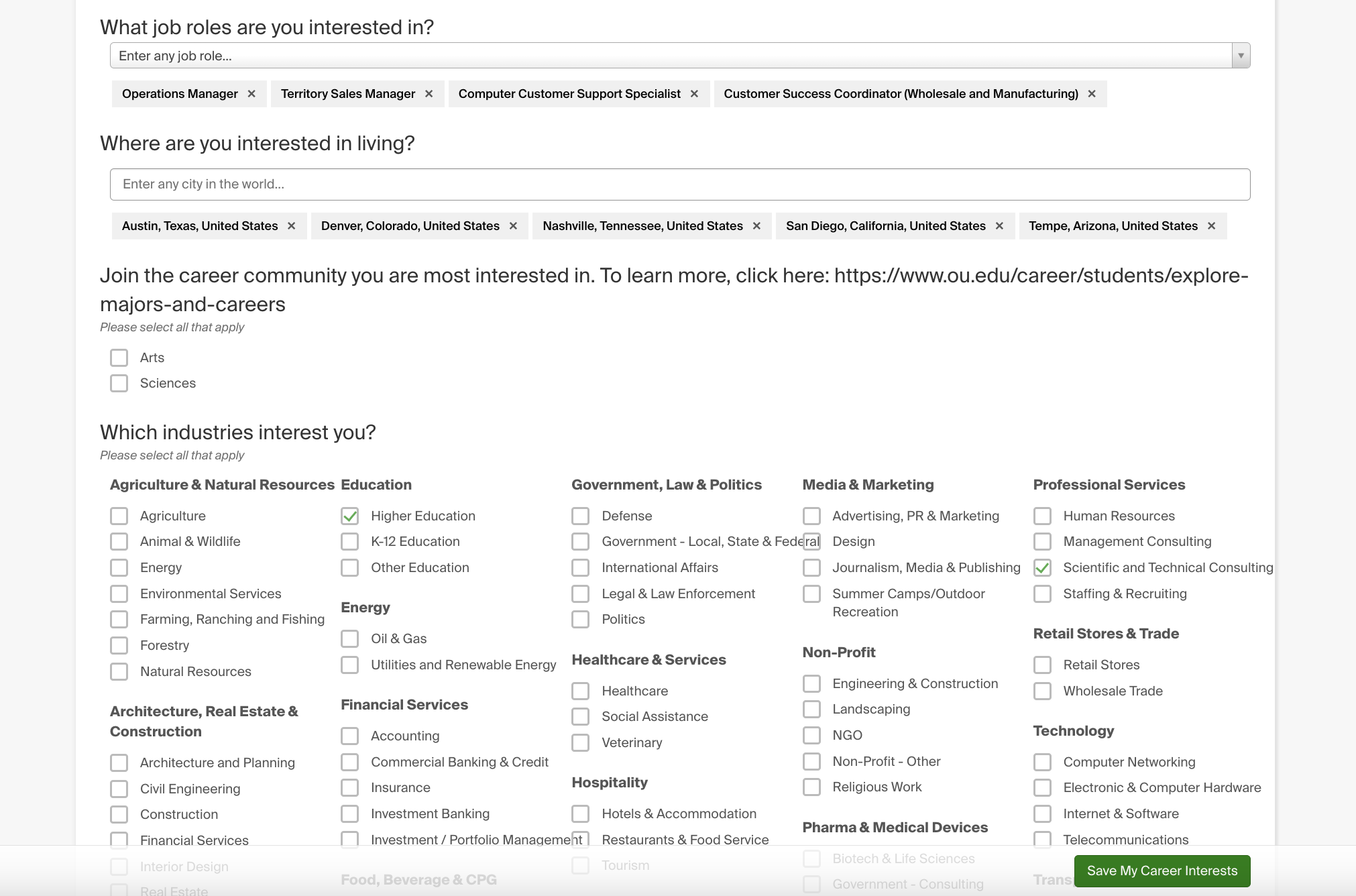Screen dimensions: 1356x896
Task: Check K-12 Education
Action: pos(350,541)
